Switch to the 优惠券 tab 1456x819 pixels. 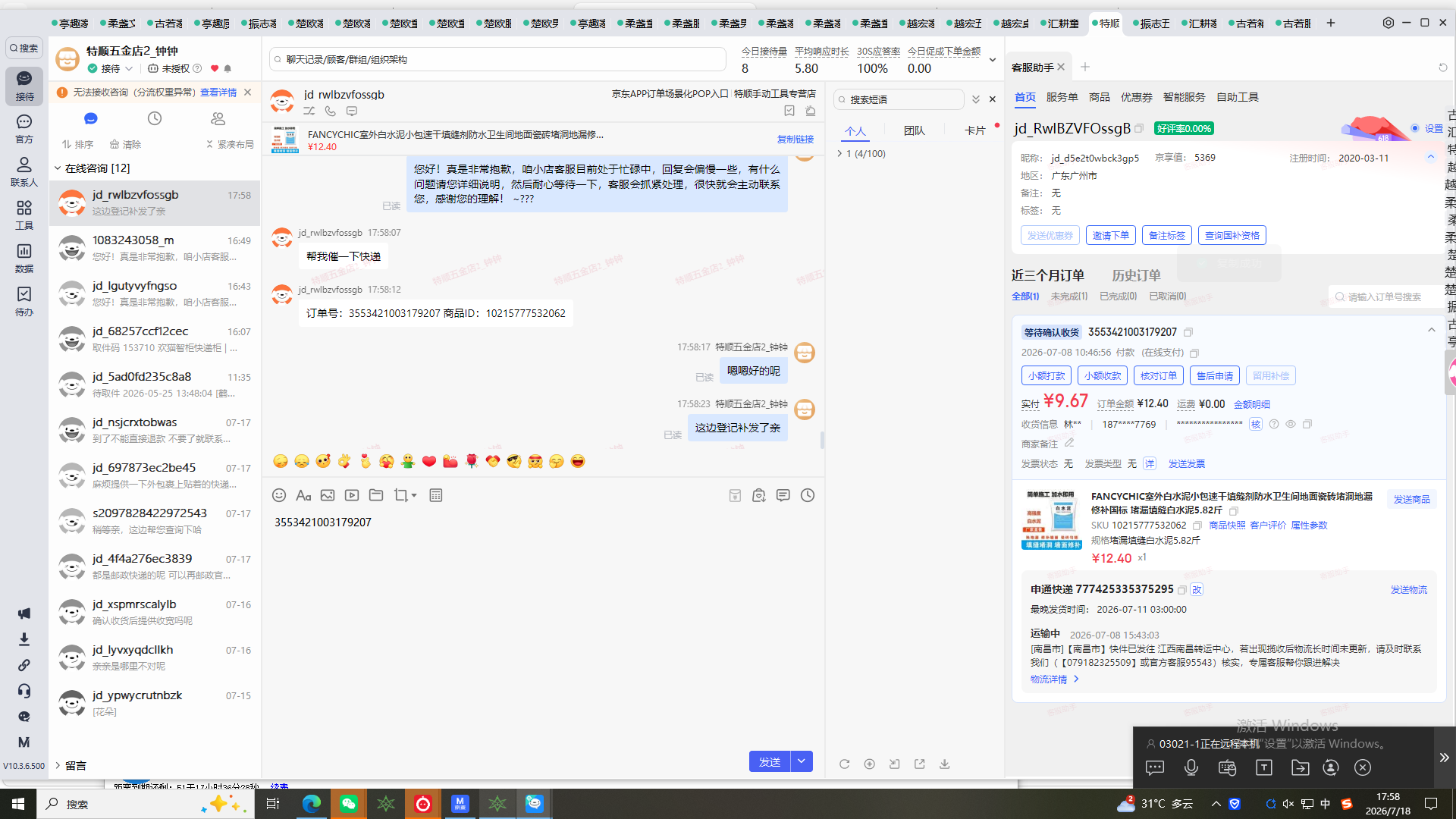click(1137, 97)
